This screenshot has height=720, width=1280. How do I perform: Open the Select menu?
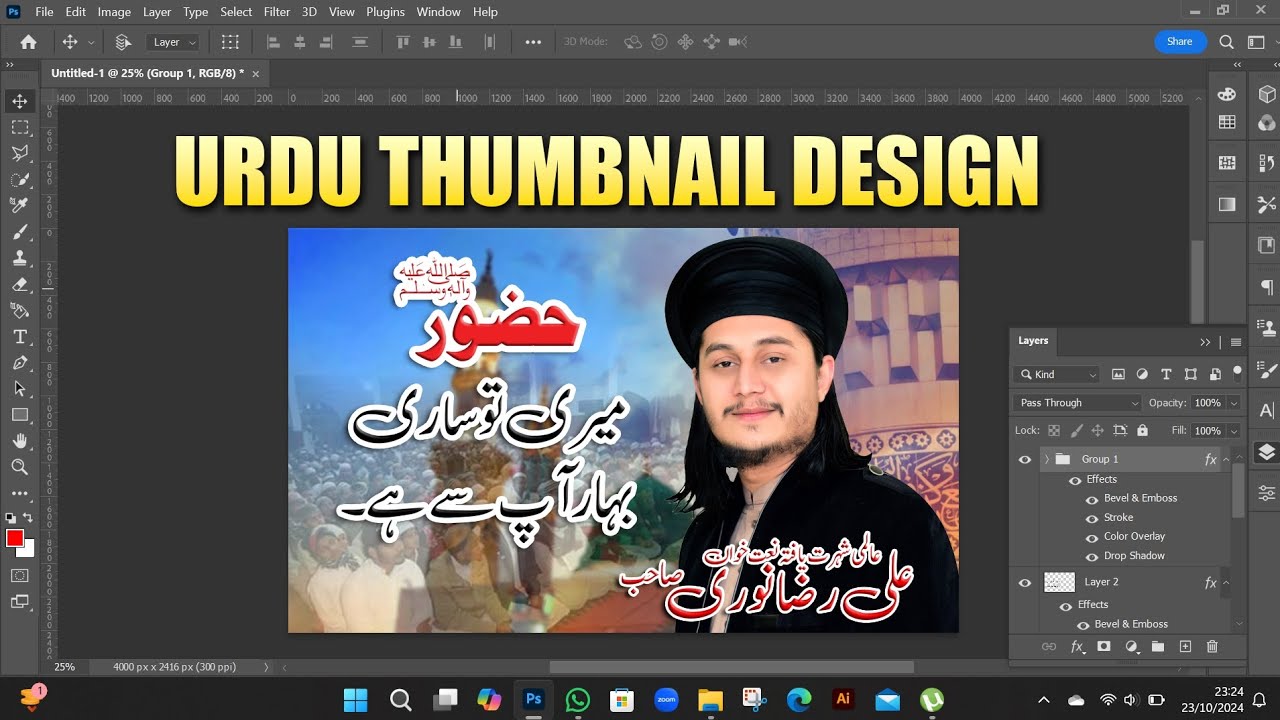click(236, 12)
